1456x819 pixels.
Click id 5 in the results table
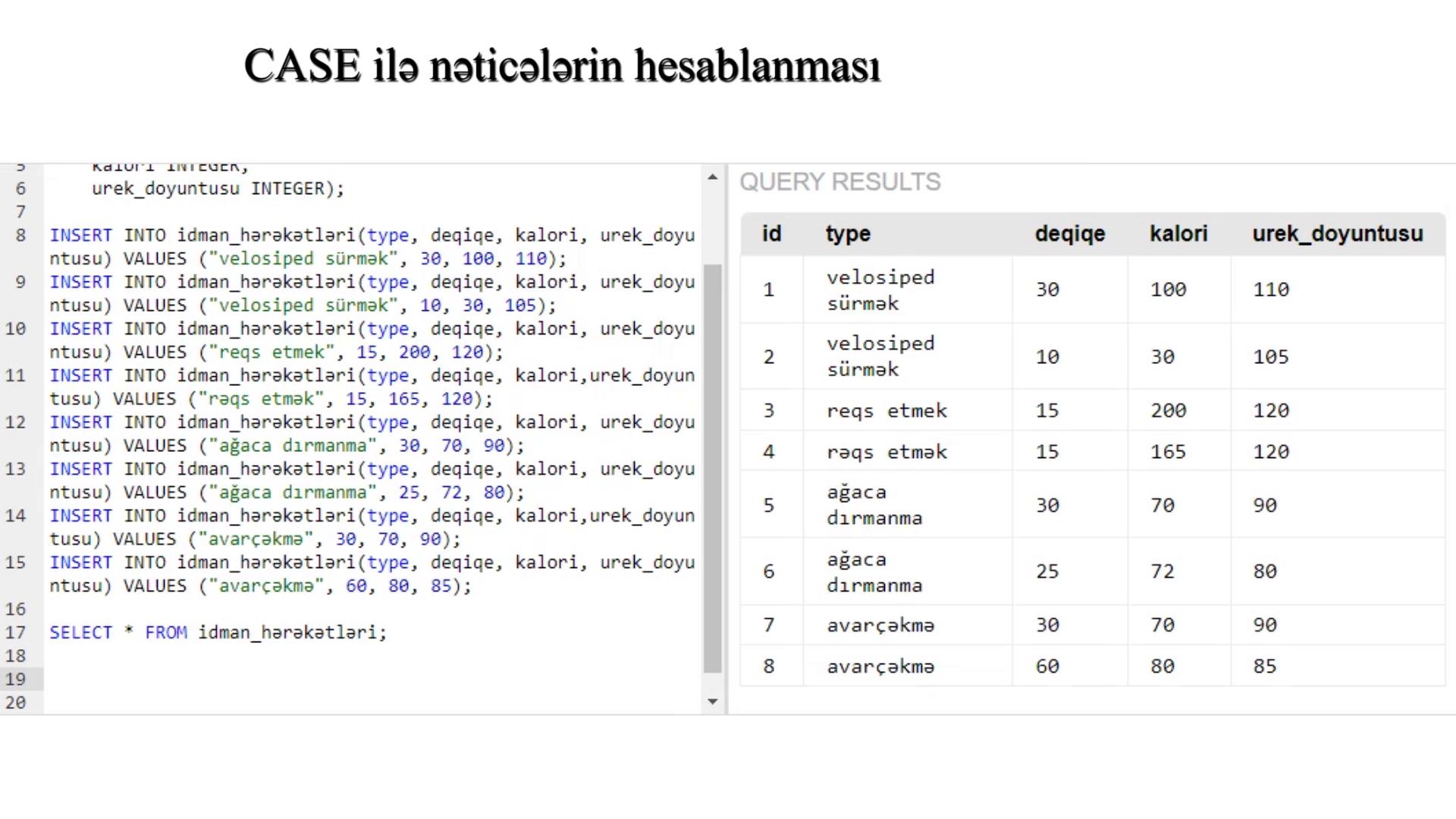[769, 505]
